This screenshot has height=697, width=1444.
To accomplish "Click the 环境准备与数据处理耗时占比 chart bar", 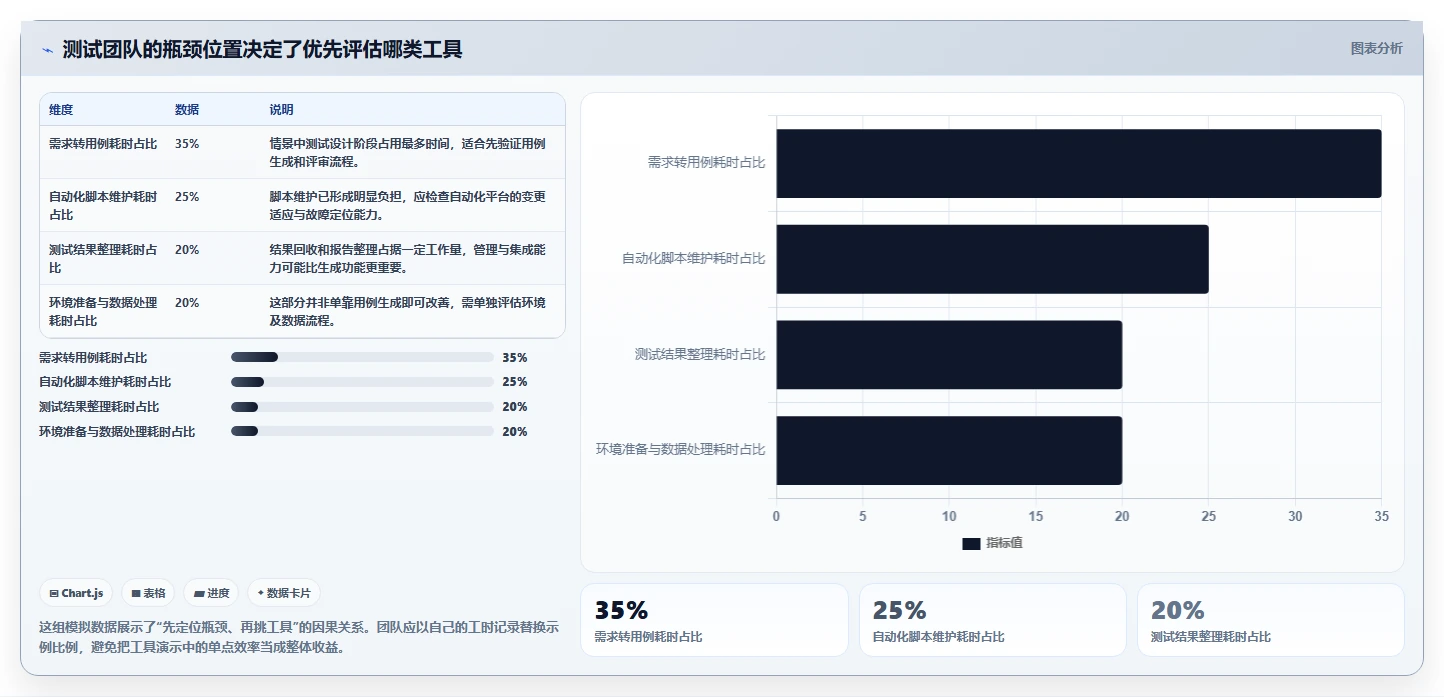I will pos(949,450).
